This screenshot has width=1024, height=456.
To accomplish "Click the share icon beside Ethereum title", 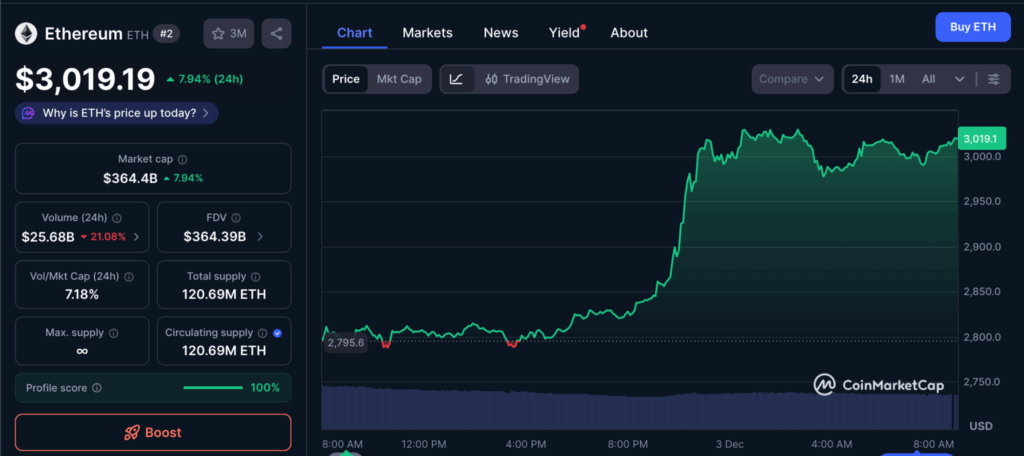I will pos(276,33).
